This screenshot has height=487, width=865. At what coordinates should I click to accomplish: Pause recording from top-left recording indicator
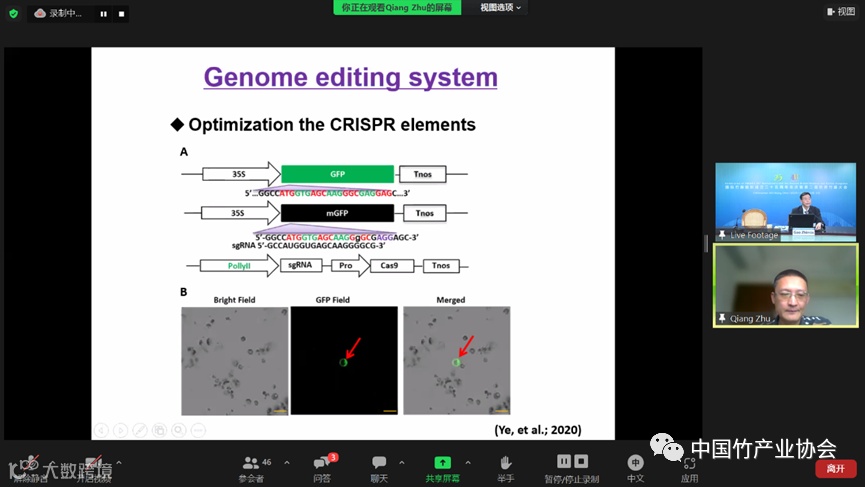point(103,14)
